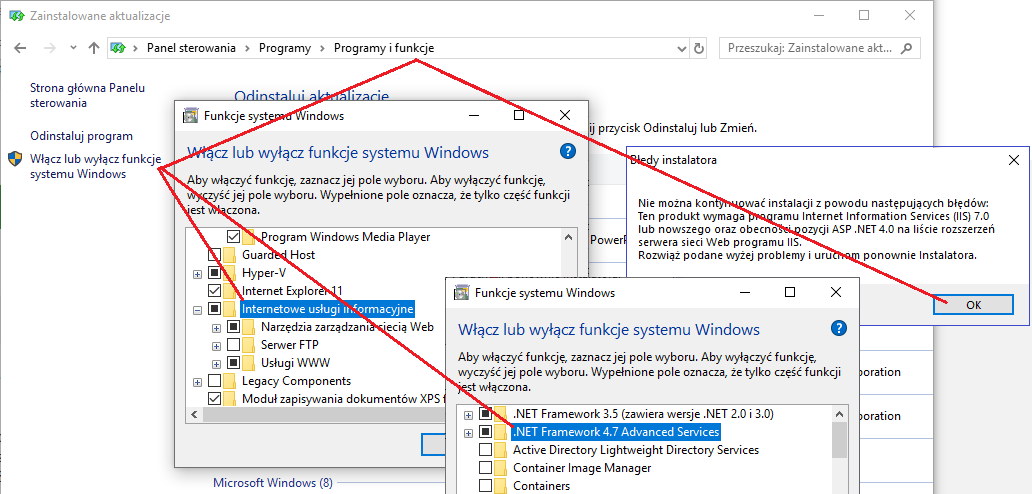Toggle the Hyper-V checkbox
Image resolution: width=1032 pixels, height=494 pixels.
[215, 272]
